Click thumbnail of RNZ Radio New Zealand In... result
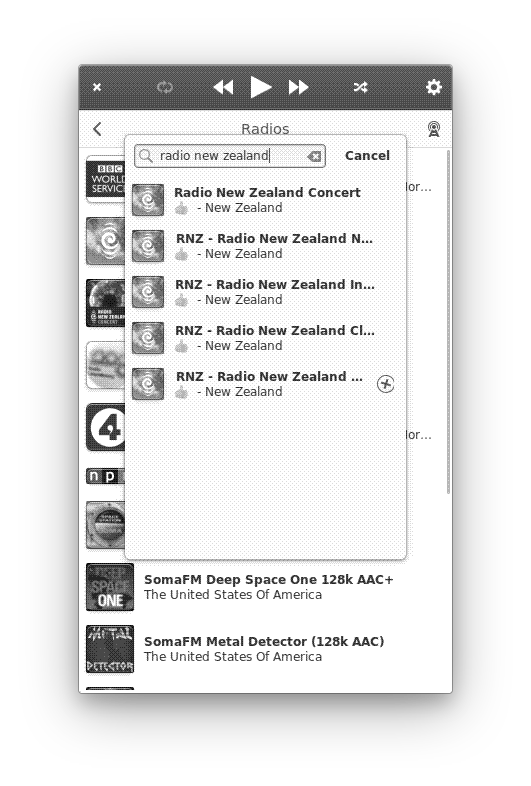This screenshot has height=786, width=531. coord(148,292)
